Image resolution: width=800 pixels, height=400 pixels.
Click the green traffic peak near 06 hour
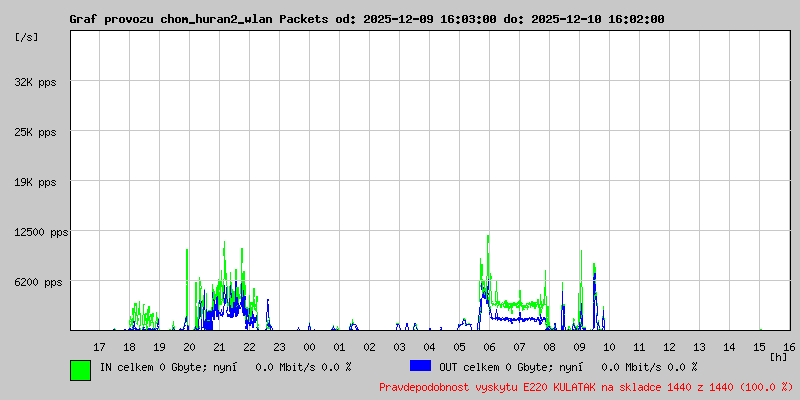(x=488, y=238)
